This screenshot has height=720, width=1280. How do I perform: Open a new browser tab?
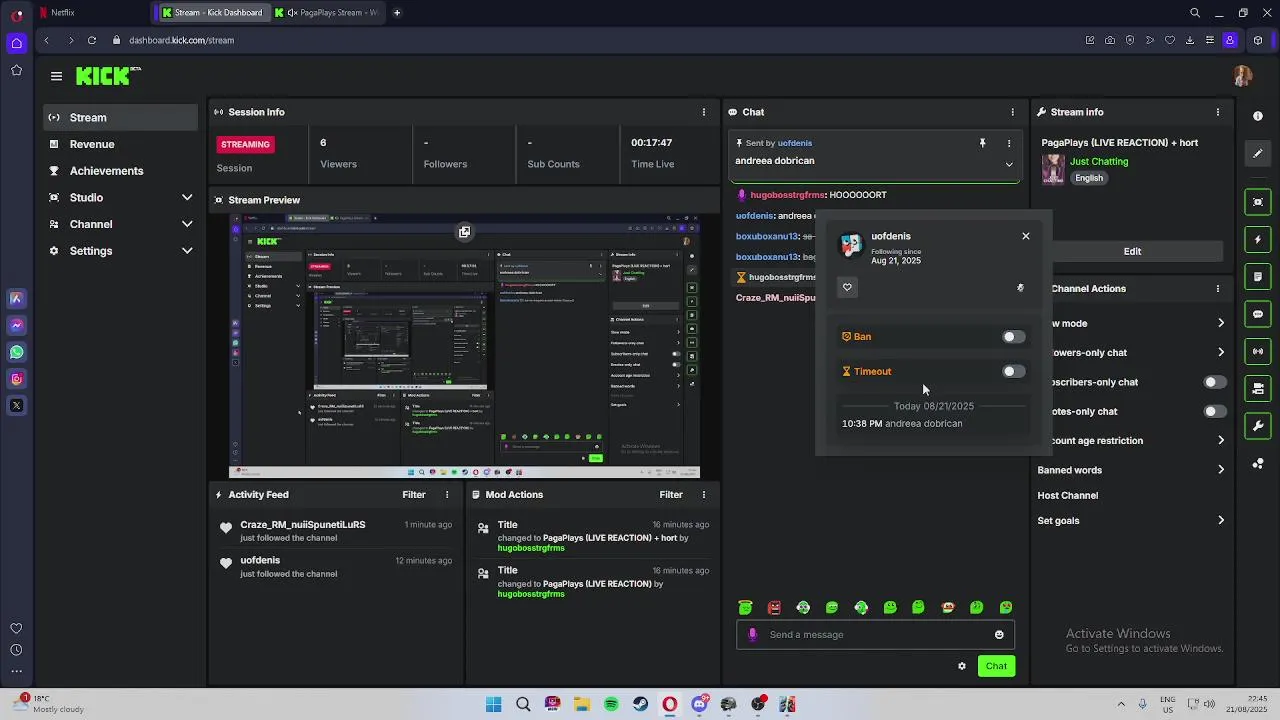tap(397, 13)
